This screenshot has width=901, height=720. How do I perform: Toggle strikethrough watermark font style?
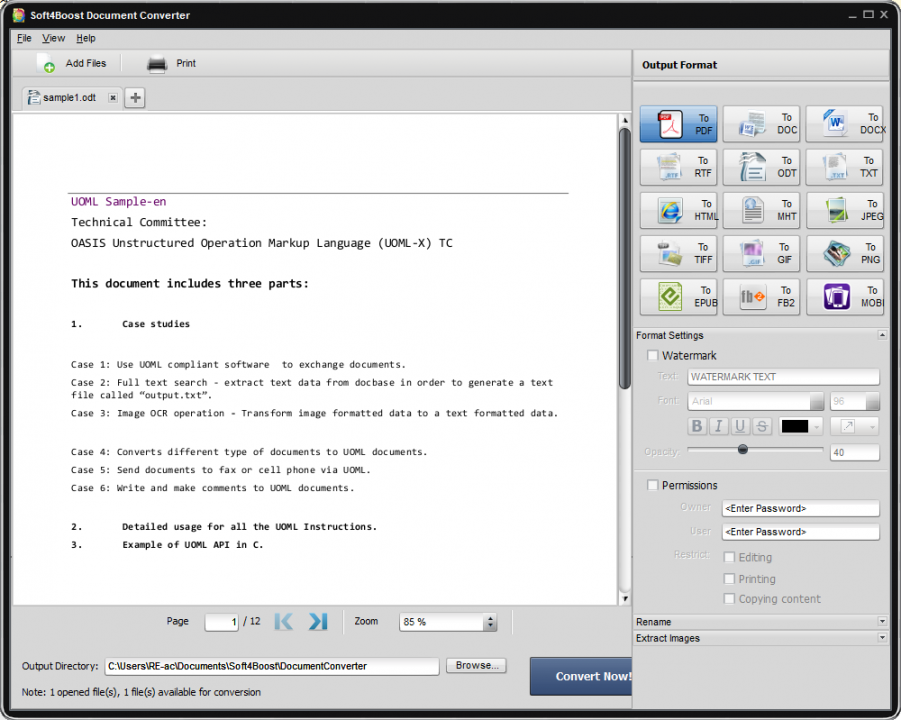tap(762, 426)
